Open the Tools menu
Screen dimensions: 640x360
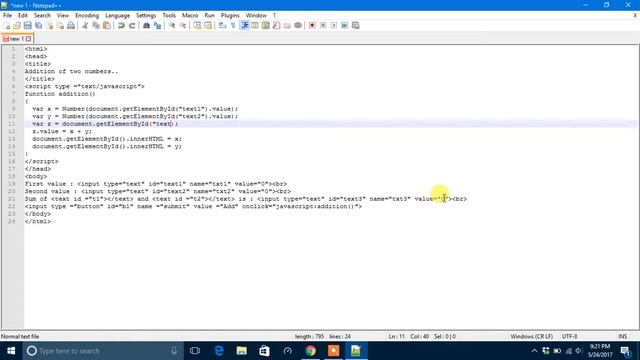(169, 16)
